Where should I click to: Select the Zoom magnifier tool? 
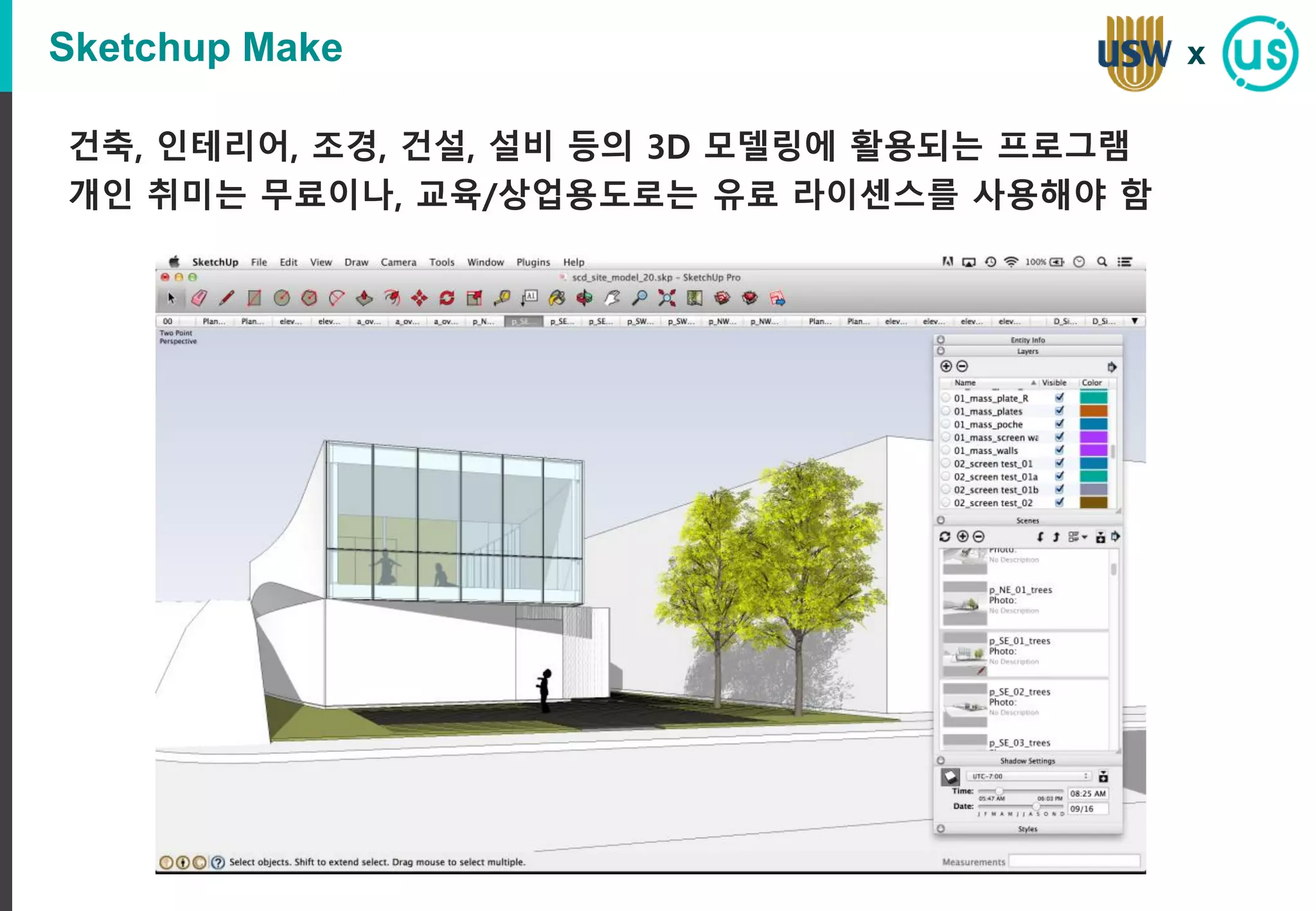pos(639,298)
